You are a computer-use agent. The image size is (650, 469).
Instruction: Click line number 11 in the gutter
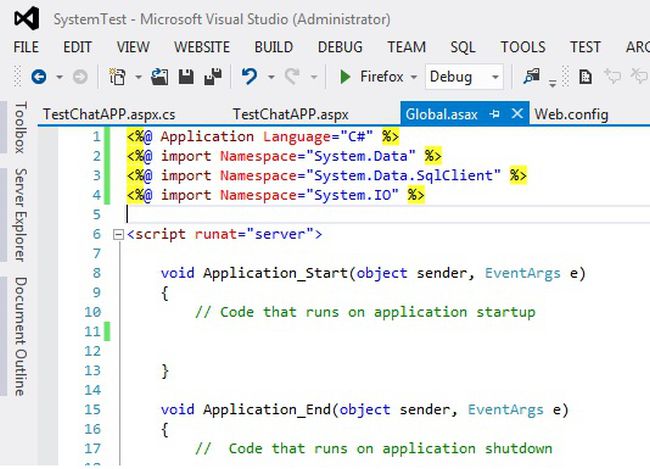(x=92, y=332)
